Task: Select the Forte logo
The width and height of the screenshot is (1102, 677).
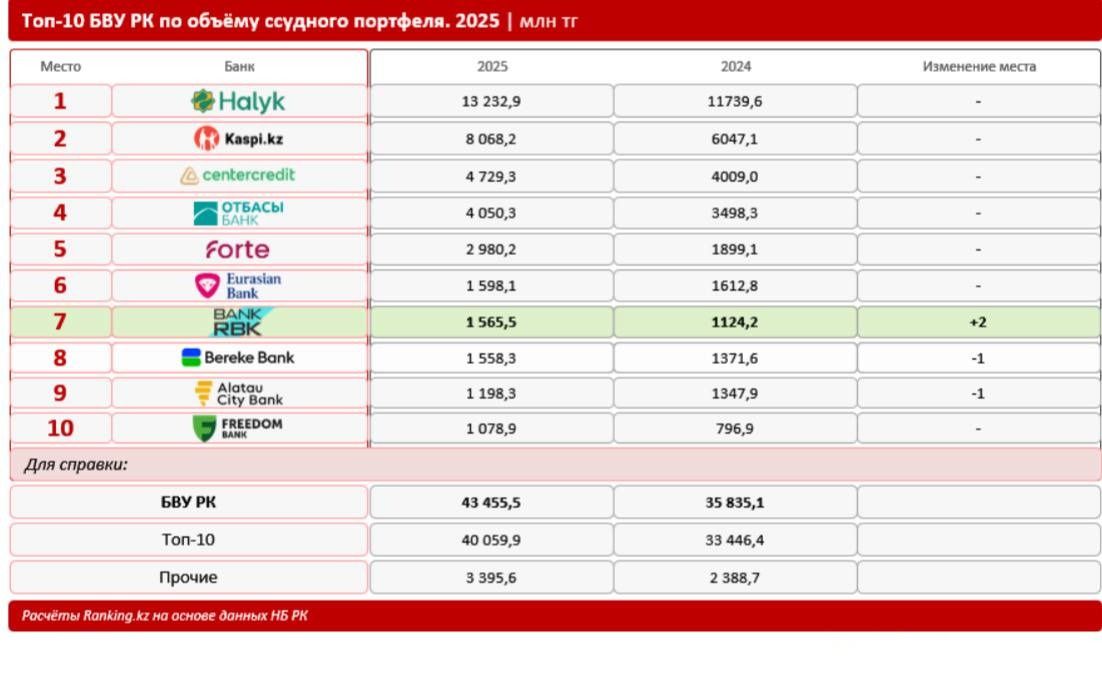Action: click(x=238, y=250)
